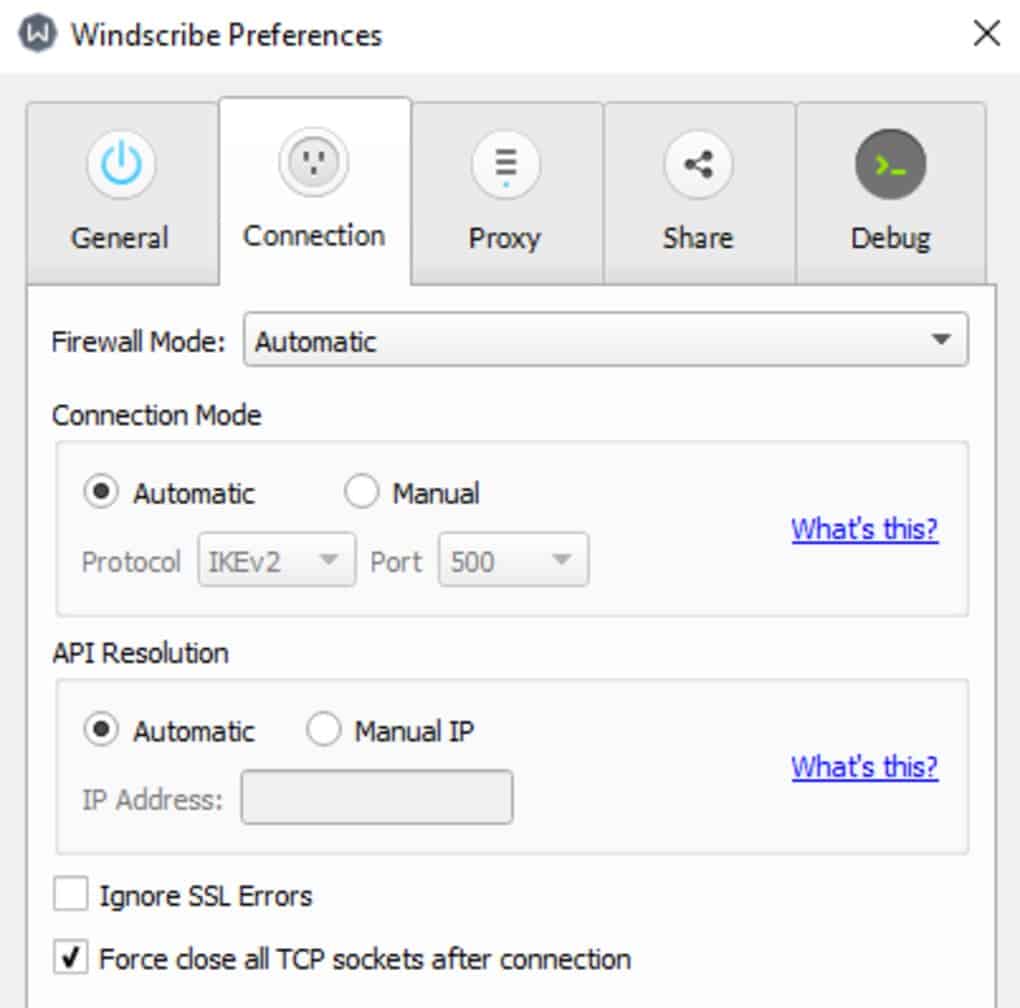Click the Windscribe logo in title bar
The image size is (1020, 1008).
coord(38,34)
